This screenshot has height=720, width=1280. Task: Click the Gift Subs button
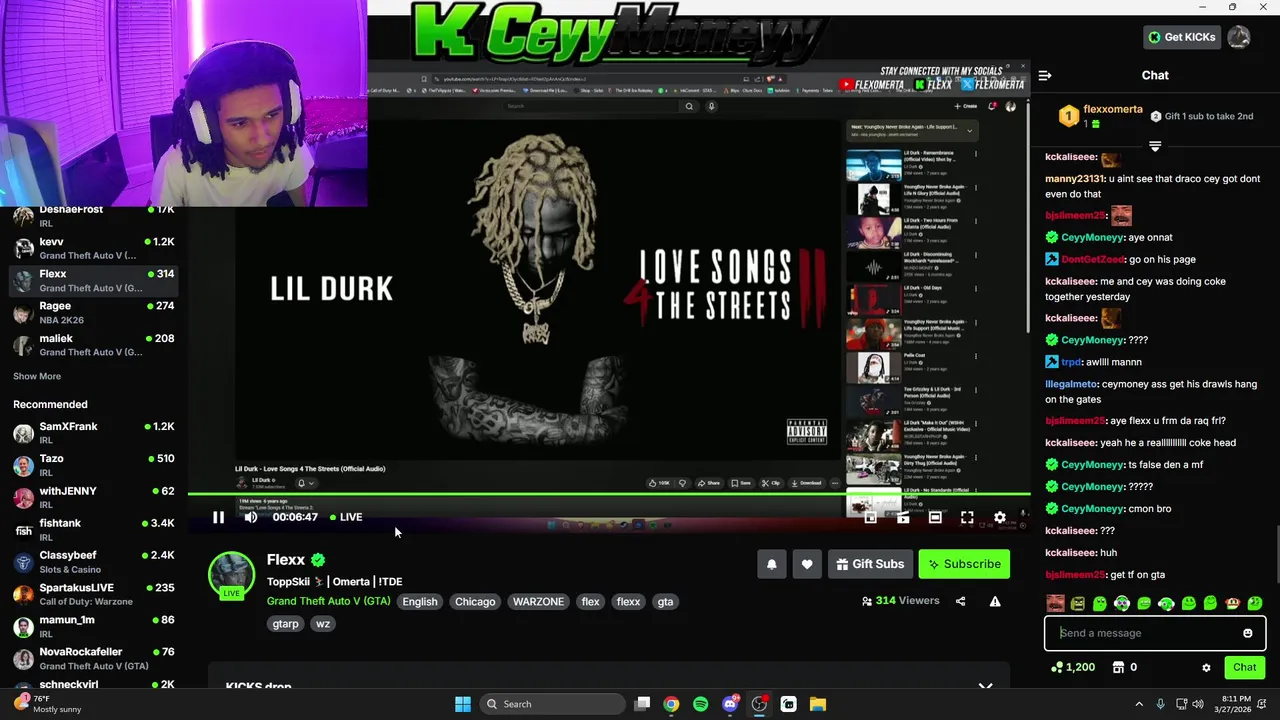pyautogui.click(x=870, y=564)
